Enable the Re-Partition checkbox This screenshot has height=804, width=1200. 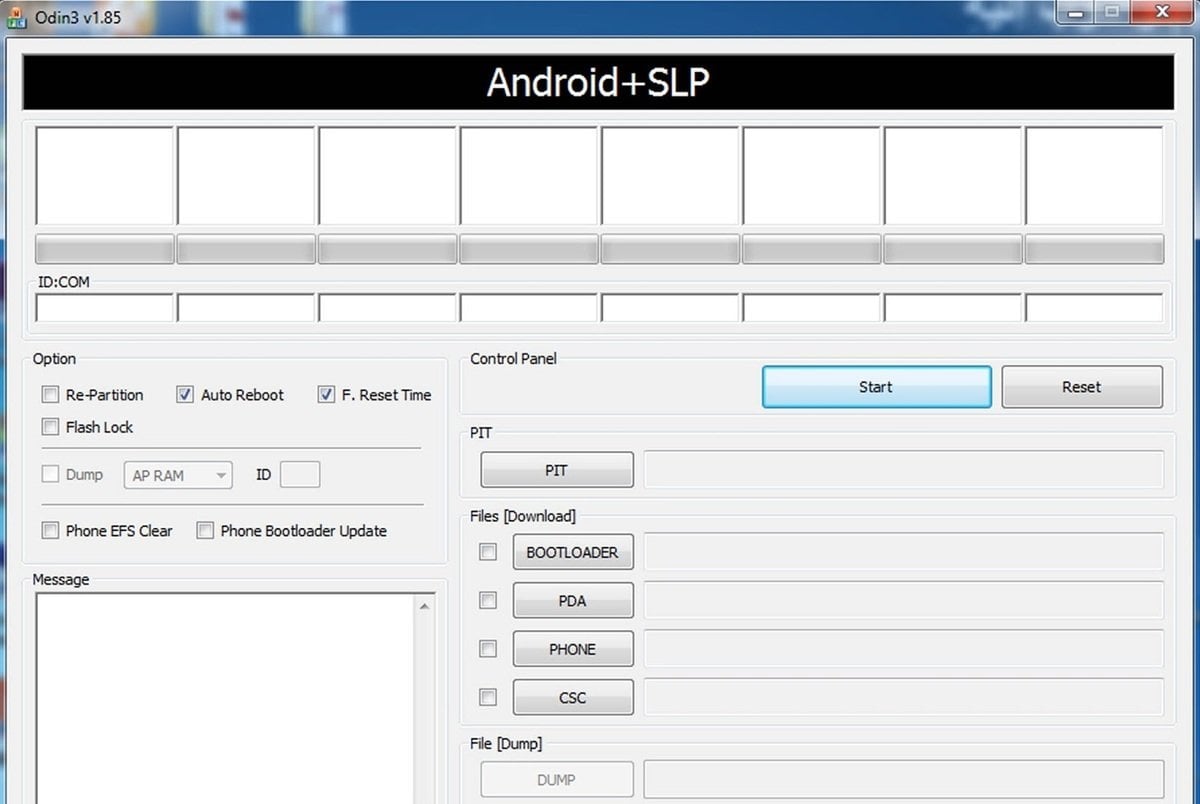coord(50,395)
